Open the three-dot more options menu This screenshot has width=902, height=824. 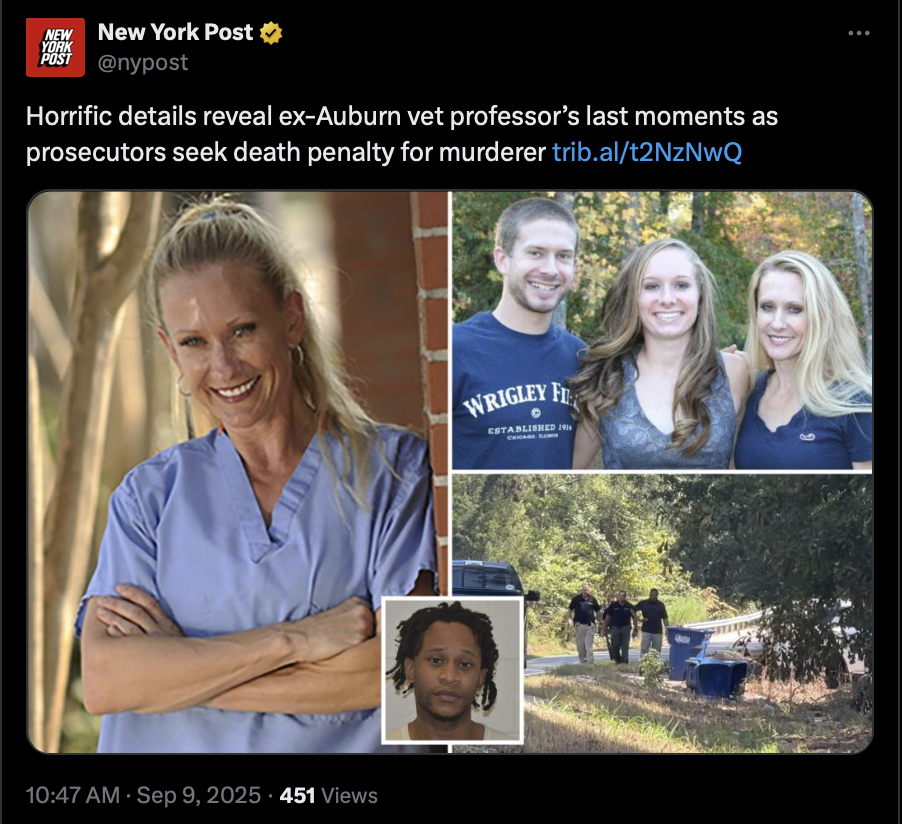859,33
